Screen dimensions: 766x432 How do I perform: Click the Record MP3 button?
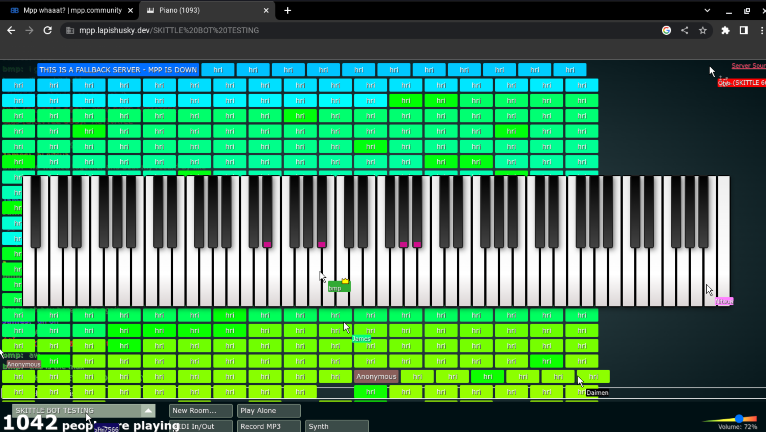pyautogui.click(x=269, y=426)
